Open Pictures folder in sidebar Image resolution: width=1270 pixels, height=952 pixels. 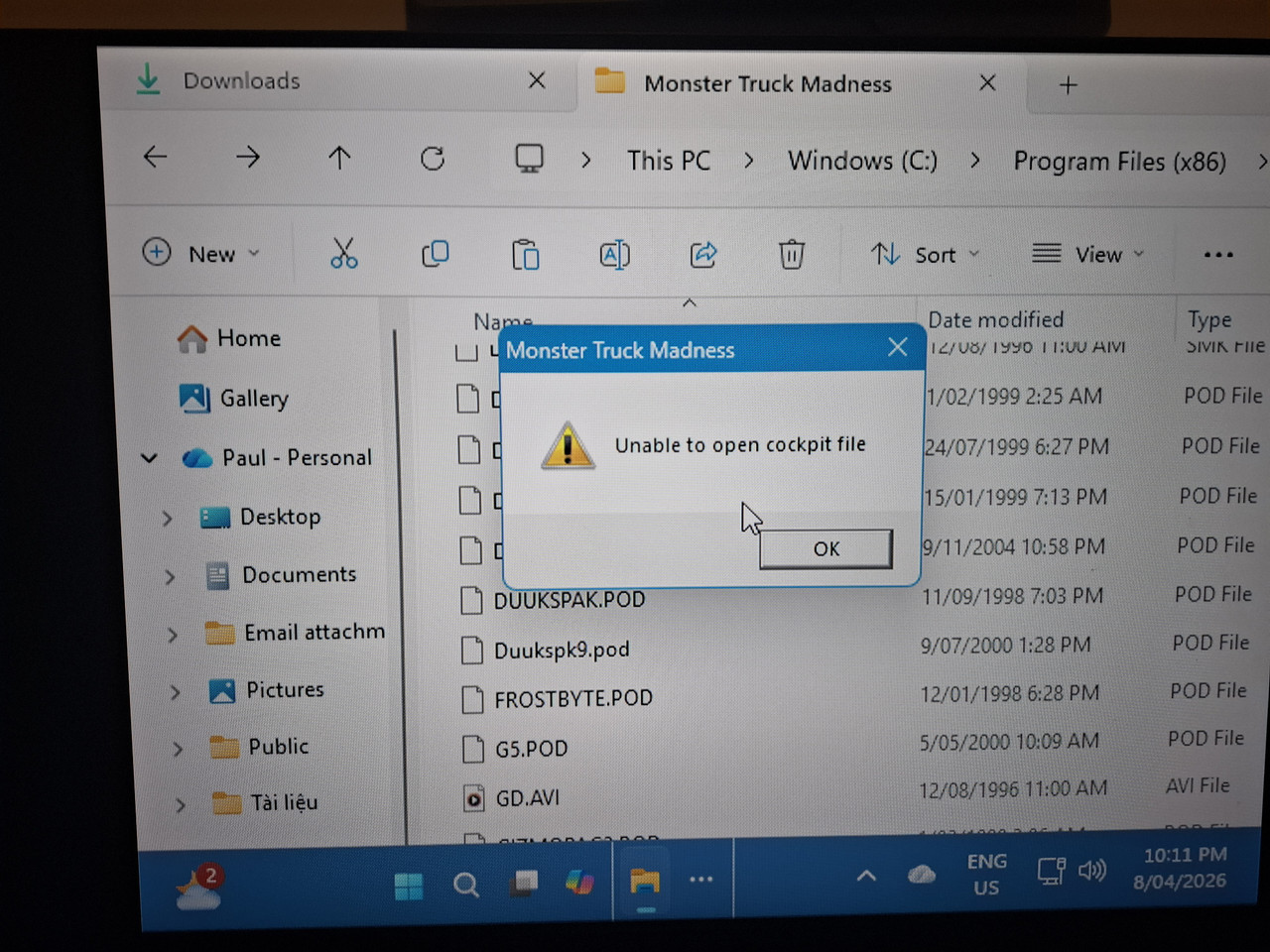[267, 689]
